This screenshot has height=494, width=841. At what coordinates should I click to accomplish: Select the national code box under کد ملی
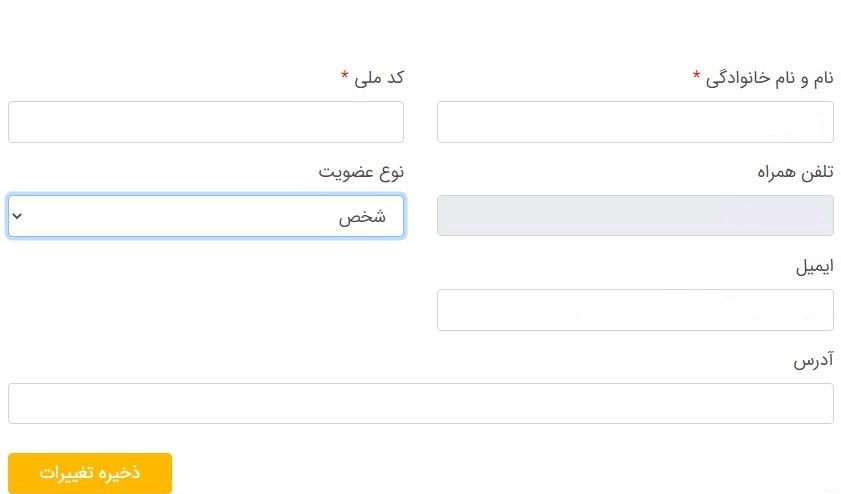click(206, 122)
